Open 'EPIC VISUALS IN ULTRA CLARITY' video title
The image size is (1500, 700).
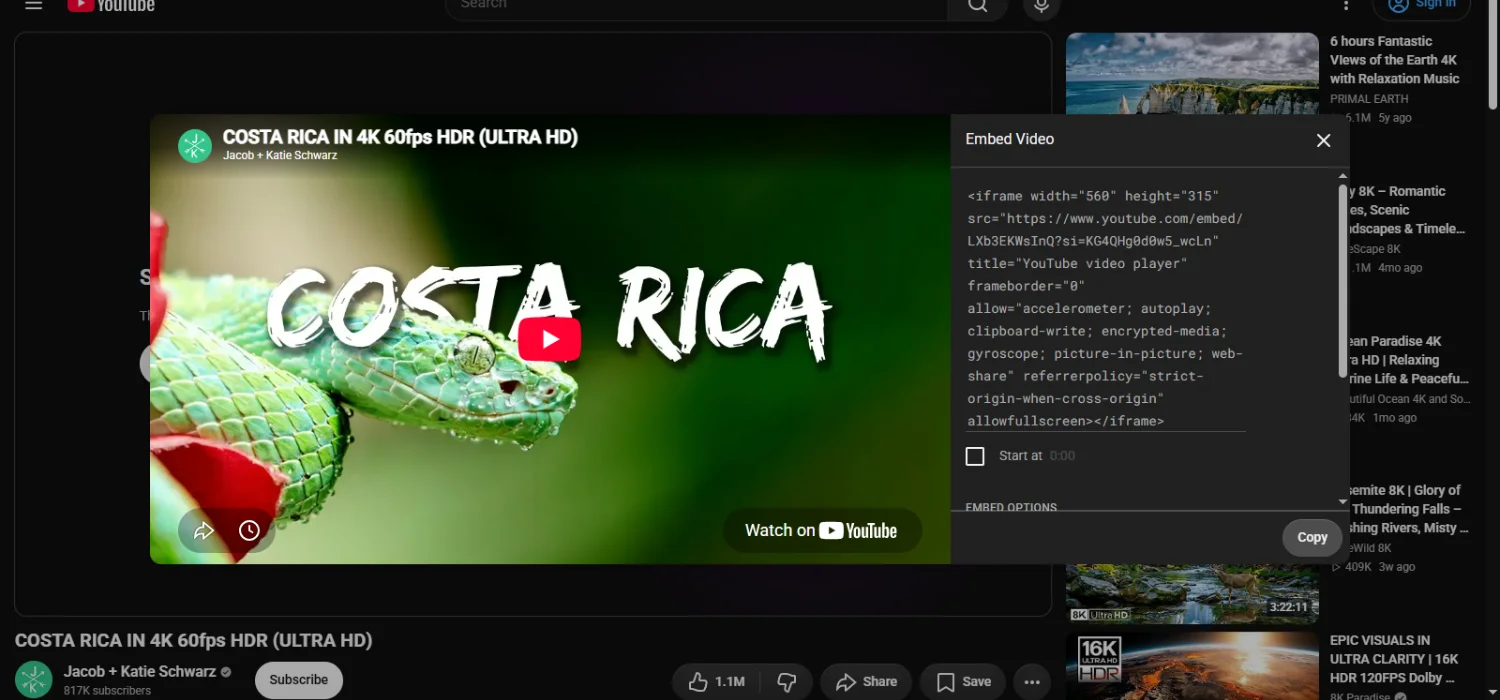(x=1394, y=659)
